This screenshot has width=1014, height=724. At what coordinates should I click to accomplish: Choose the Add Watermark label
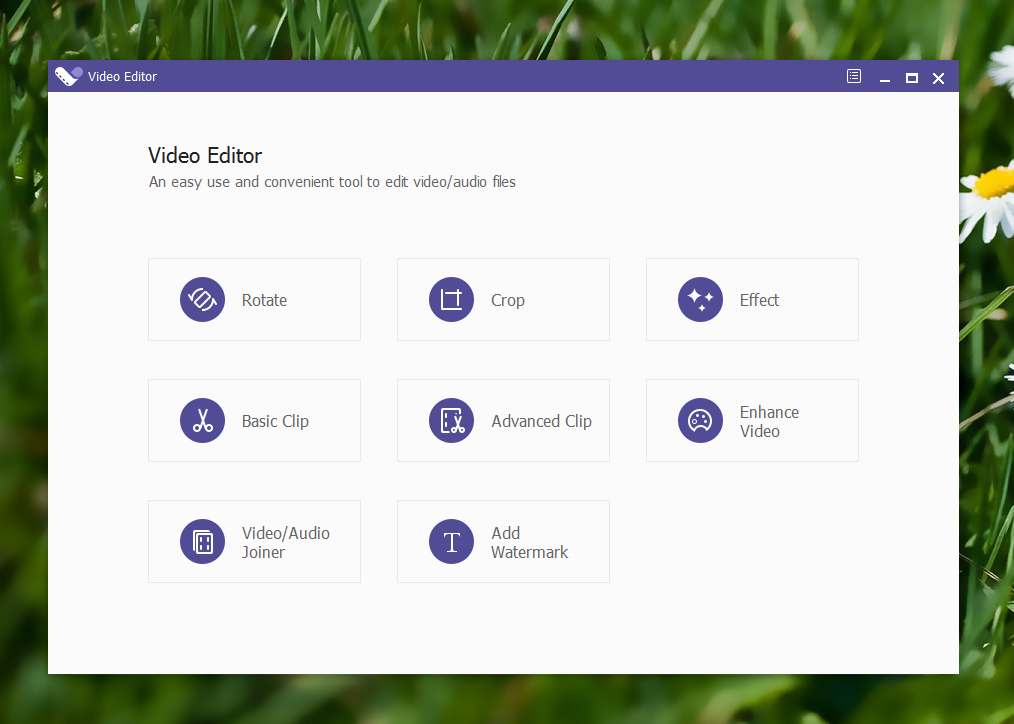[x=530, y=542]
